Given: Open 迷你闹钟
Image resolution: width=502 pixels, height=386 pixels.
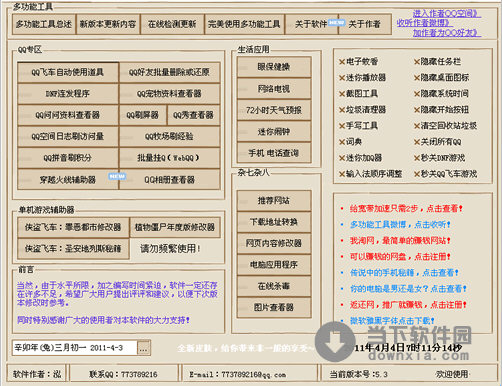Looking at the screenshot, I should click(x=274, y=132).
